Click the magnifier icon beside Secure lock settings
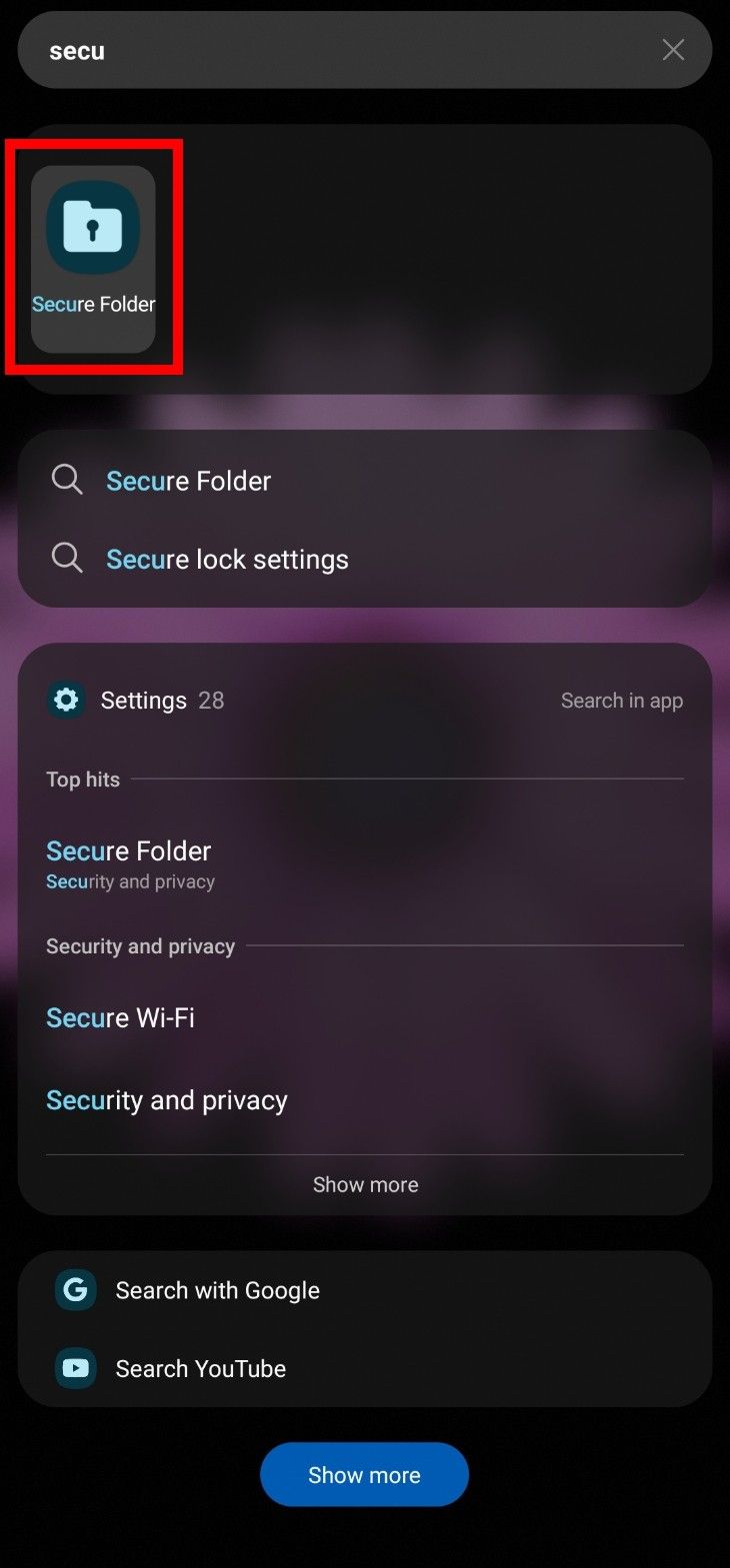The image size is (730, 1568). point(67,558)
